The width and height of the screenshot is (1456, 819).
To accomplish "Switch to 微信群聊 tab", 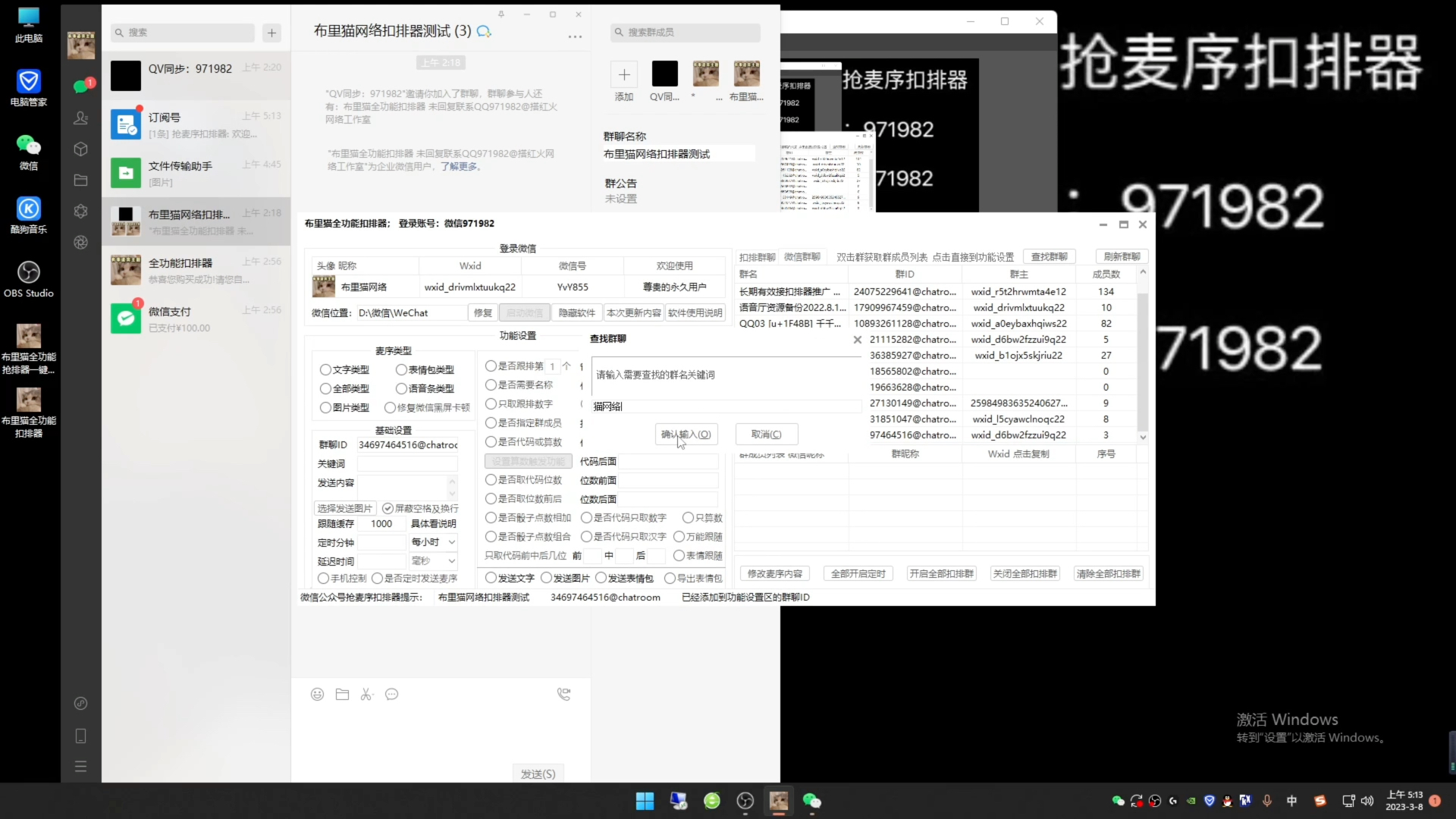I will [x=802, y=257].
